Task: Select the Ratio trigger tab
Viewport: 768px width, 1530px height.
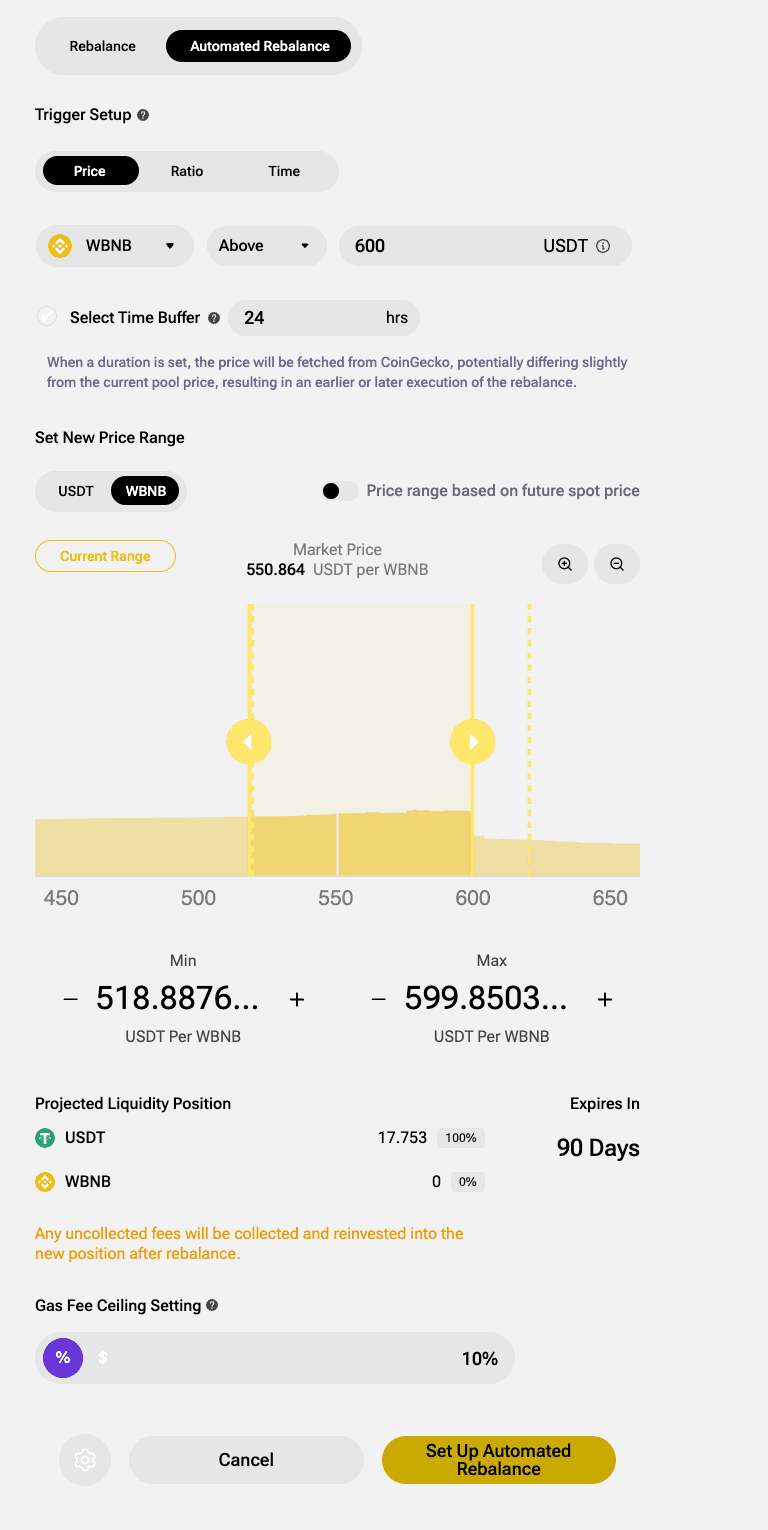Action: click(187, 171)
